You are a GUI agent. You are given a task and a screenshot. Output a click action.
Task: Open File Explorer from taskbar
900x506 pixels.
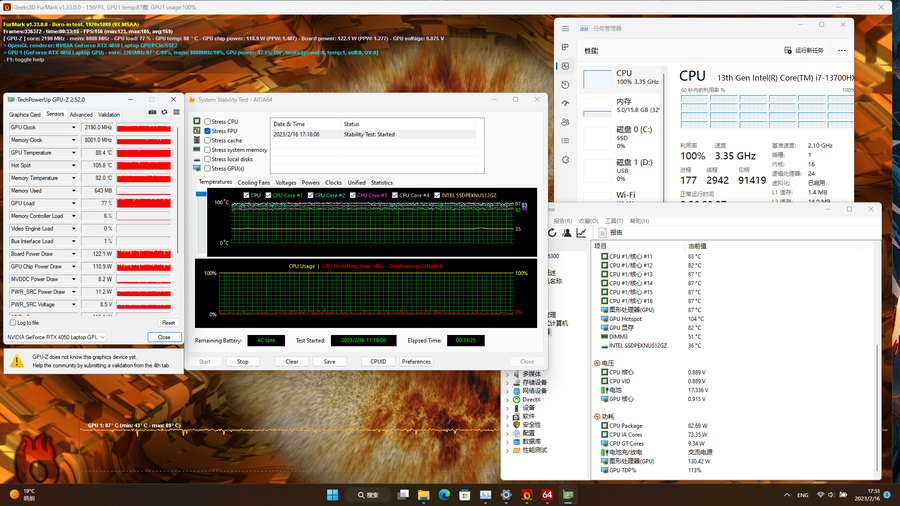(x=424, y=495)
